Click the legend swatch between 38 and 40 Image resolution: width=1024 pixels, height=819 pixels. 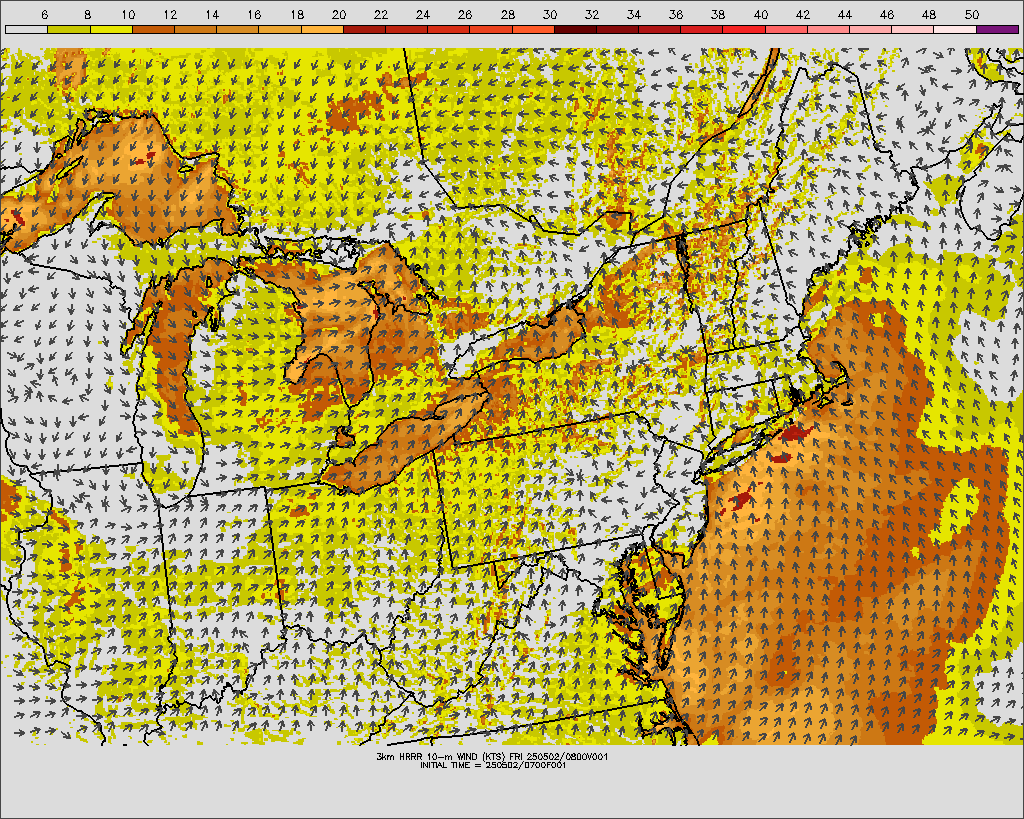[744, 29]
